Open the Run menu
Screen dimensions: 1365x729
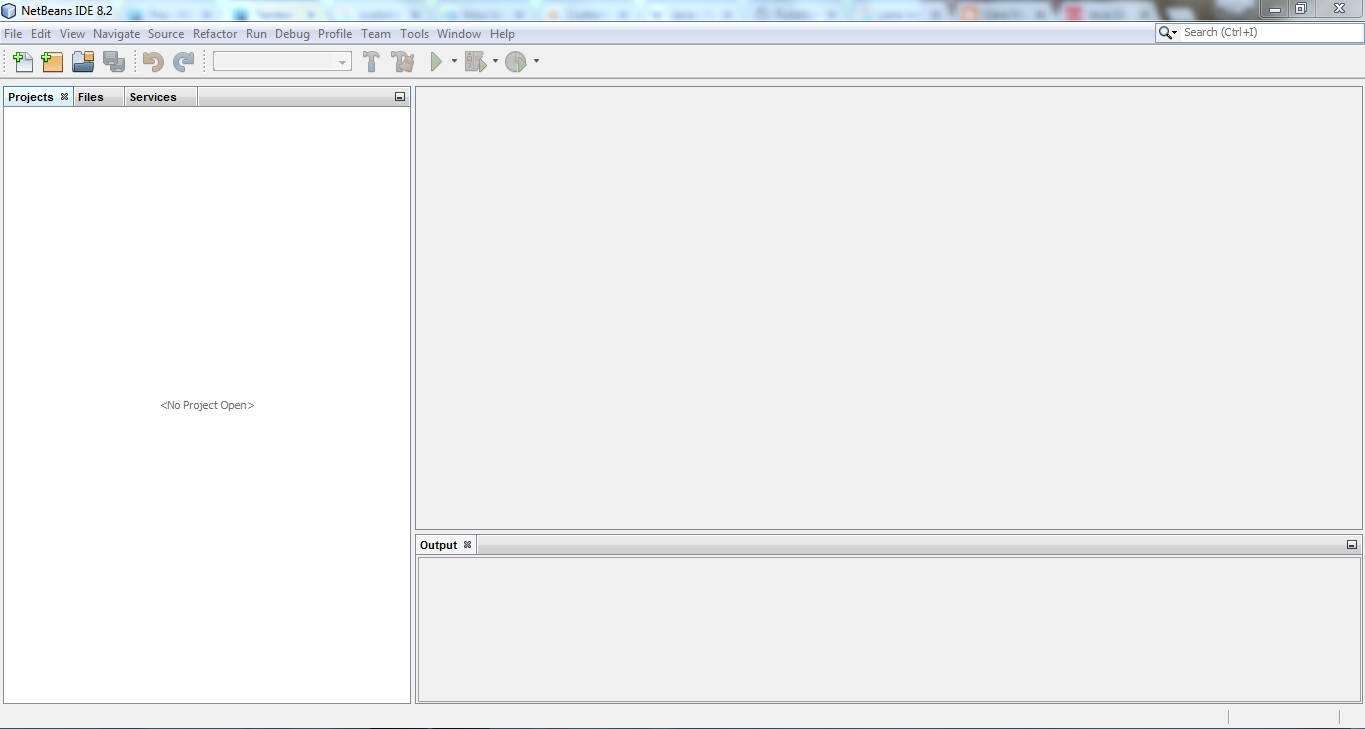pos(256,34)
